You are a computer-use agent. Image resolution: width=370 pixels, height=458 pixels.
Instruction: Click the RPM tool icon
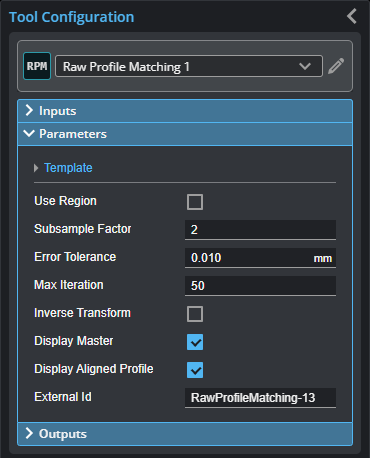(x=37, y=66)
